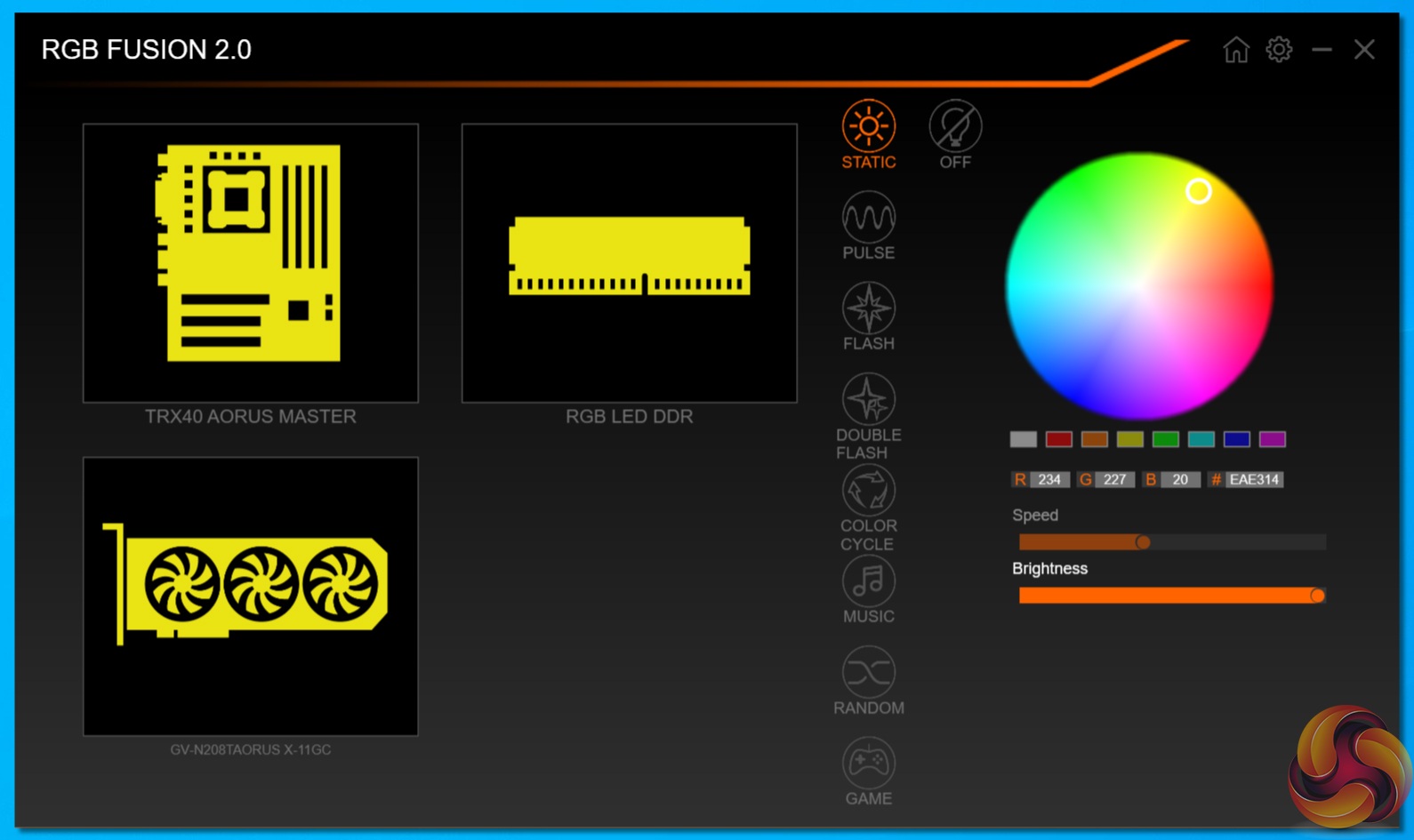Screen dimensions: 1414x840
Task: Select the Music lighting mode
Action: pos(869,581)
